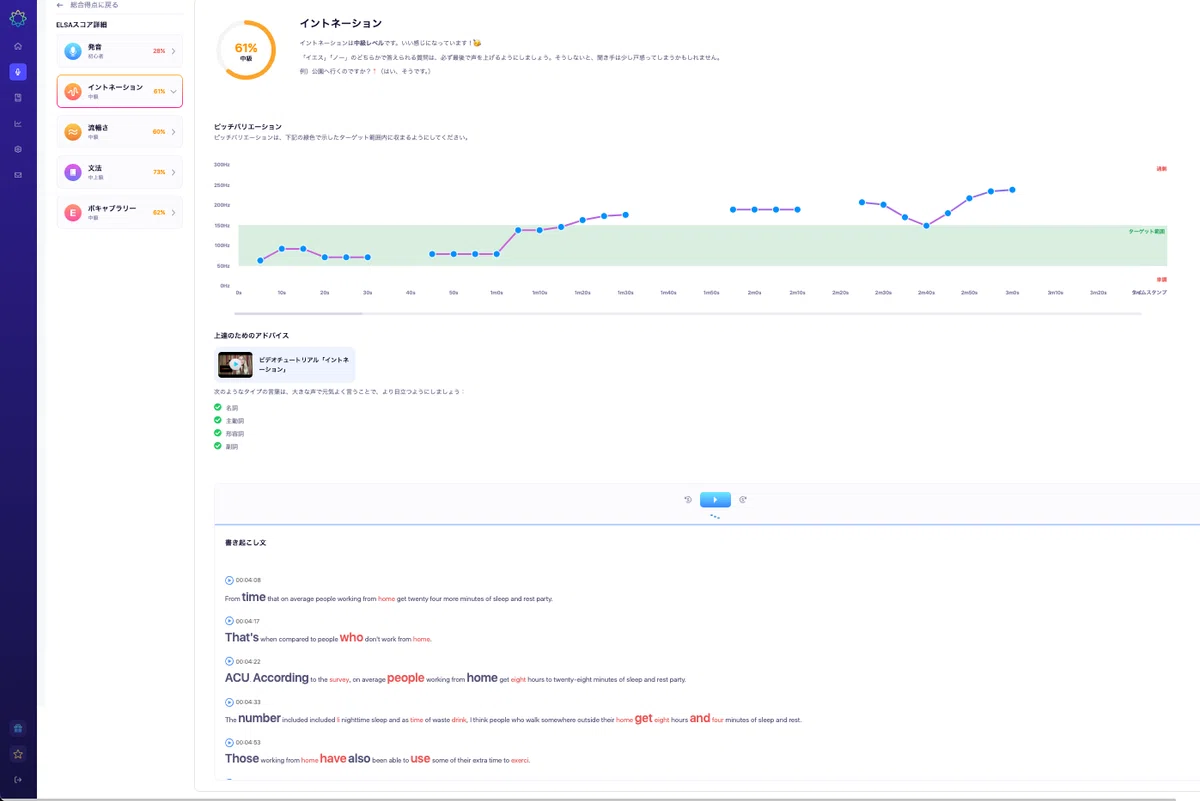This screenshot has width=1200, height=801.
Task: Click the 書き起こし文 heading
Action: [x=246, y=543]
